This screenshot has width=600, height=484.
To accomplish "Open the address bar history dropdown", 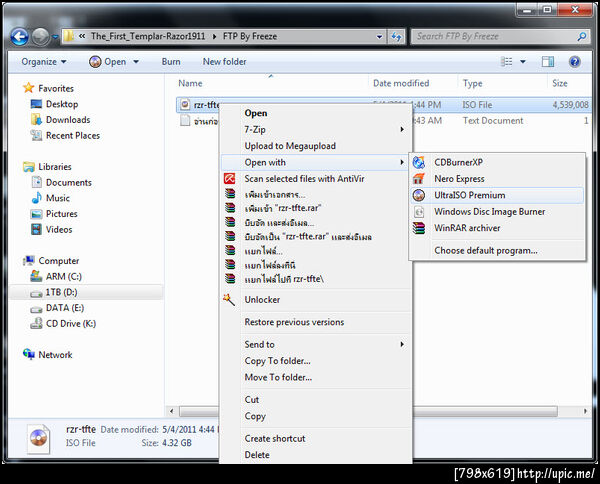I will pos(379,37).
